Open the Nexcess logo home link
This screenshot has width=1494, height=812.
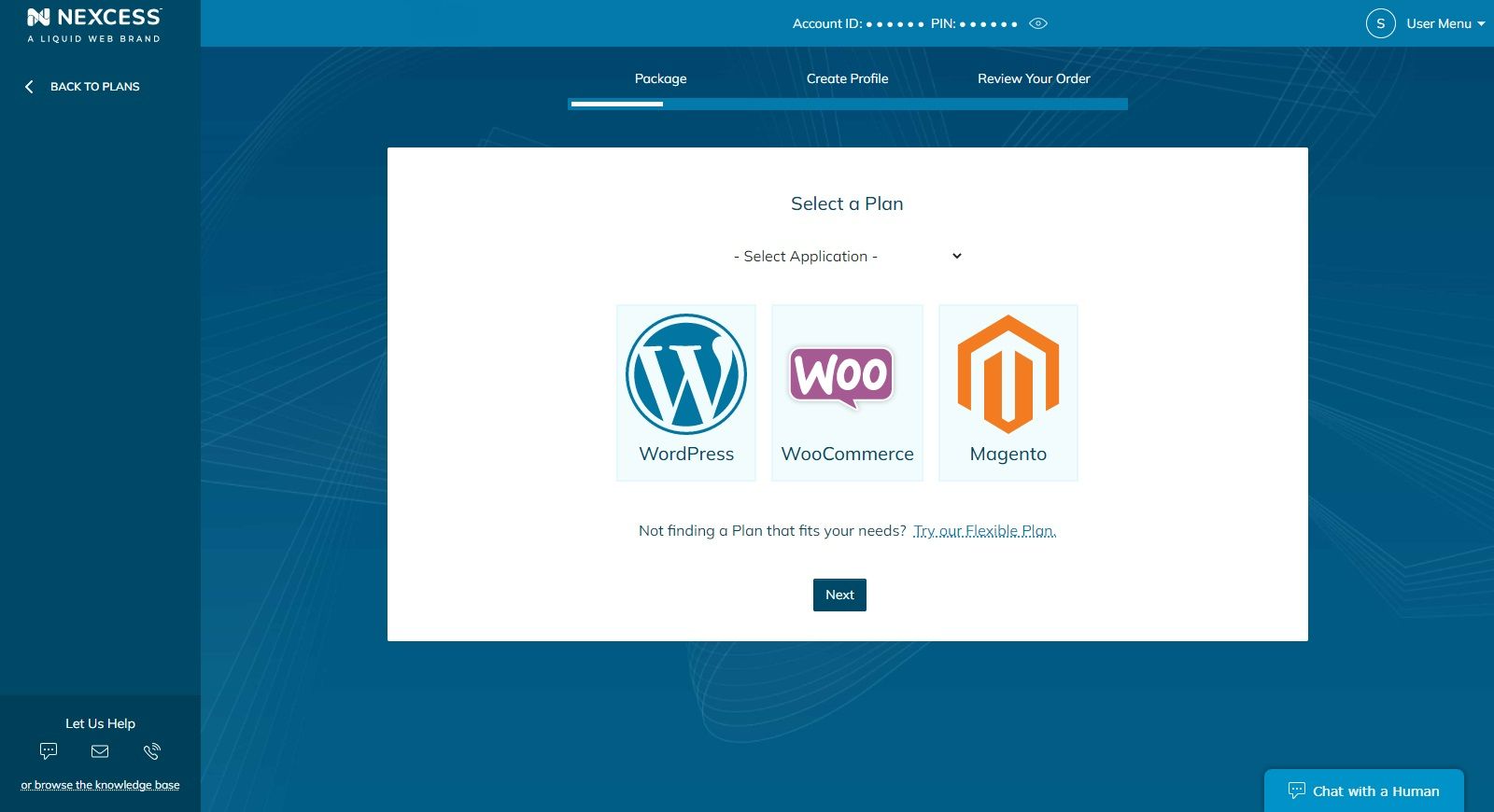pyautogui.click(x=94, y=25)
